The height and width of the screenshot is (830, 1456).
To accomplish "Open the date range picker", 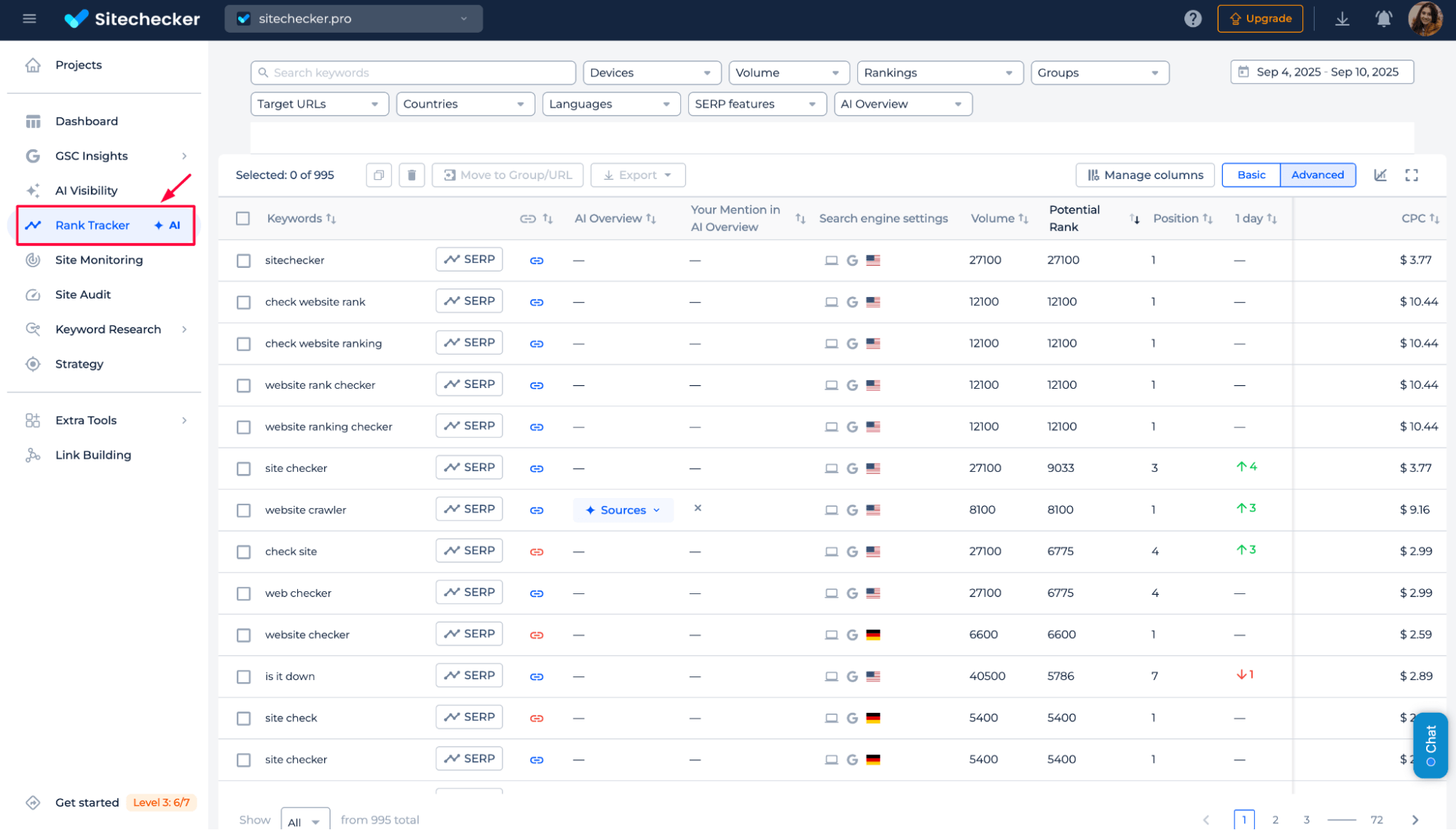I will point(1322,72).
